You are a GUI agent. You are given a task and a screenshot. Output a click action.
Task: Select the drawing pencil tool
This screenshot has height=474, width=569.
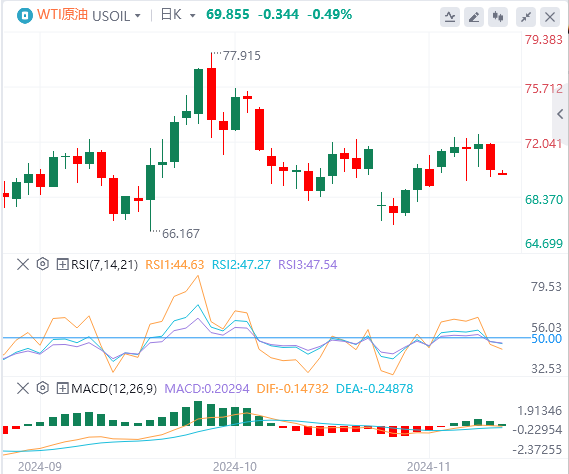[x=474, y=17]
